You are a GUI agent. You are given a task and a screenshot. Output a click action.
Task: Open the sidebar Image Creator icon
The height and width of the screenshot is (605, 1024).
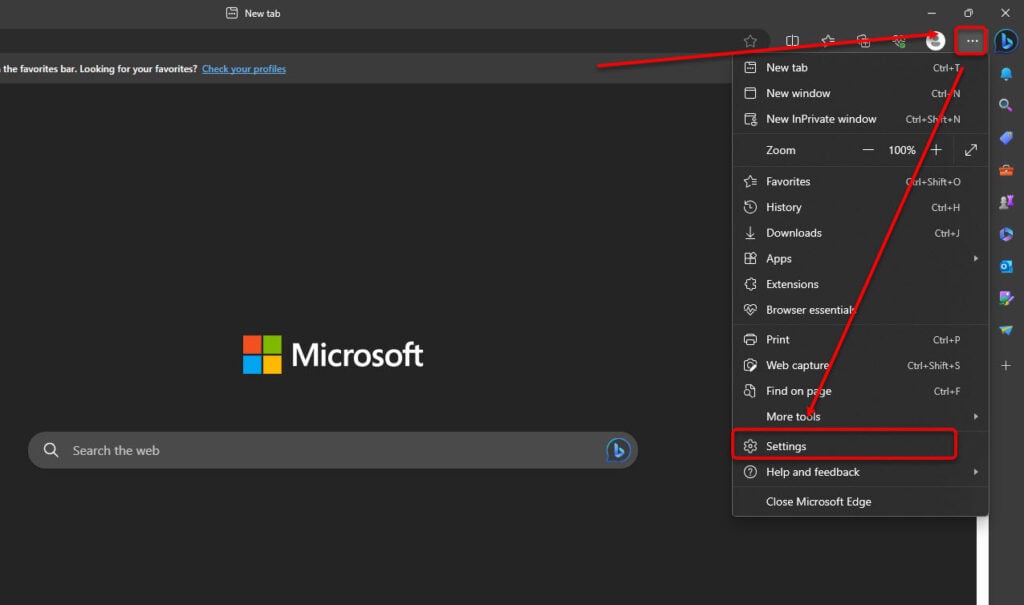pyautogui.click(x=1006, y=298)
